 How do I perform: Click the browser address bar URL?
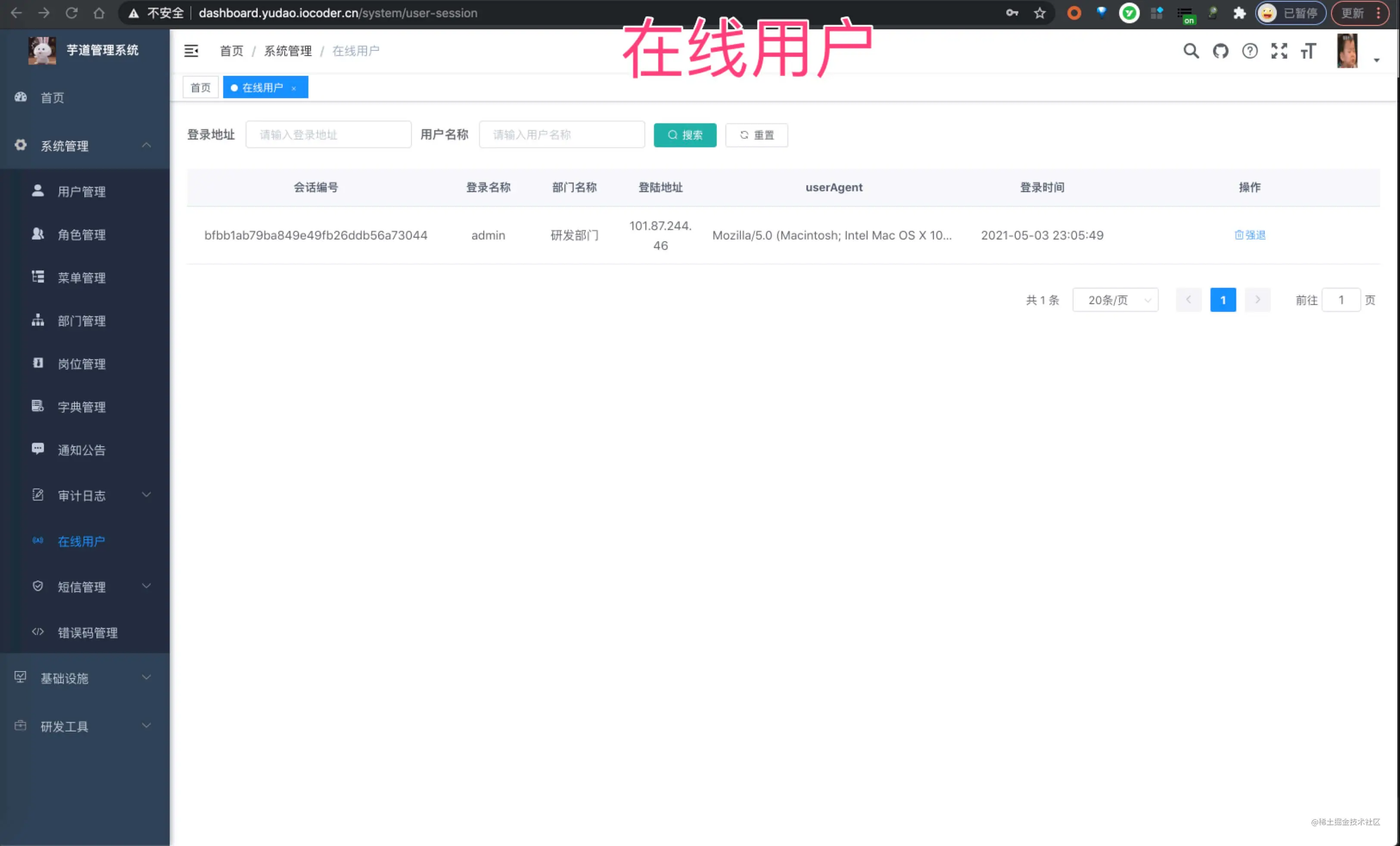click(x=338, y=13)
